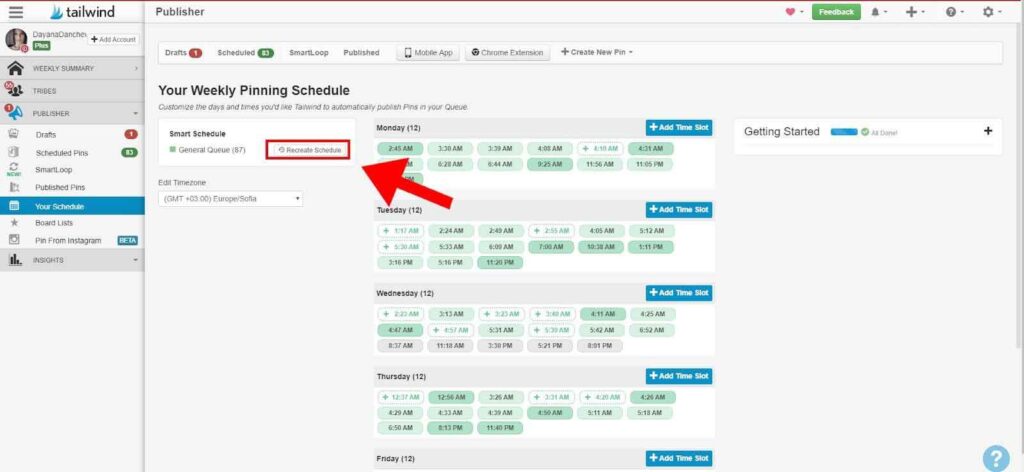Screen dimensions: 1024x472
Task: Add suggested 2:23 AM Wednesday slot
Action: [x=401, y=314]
